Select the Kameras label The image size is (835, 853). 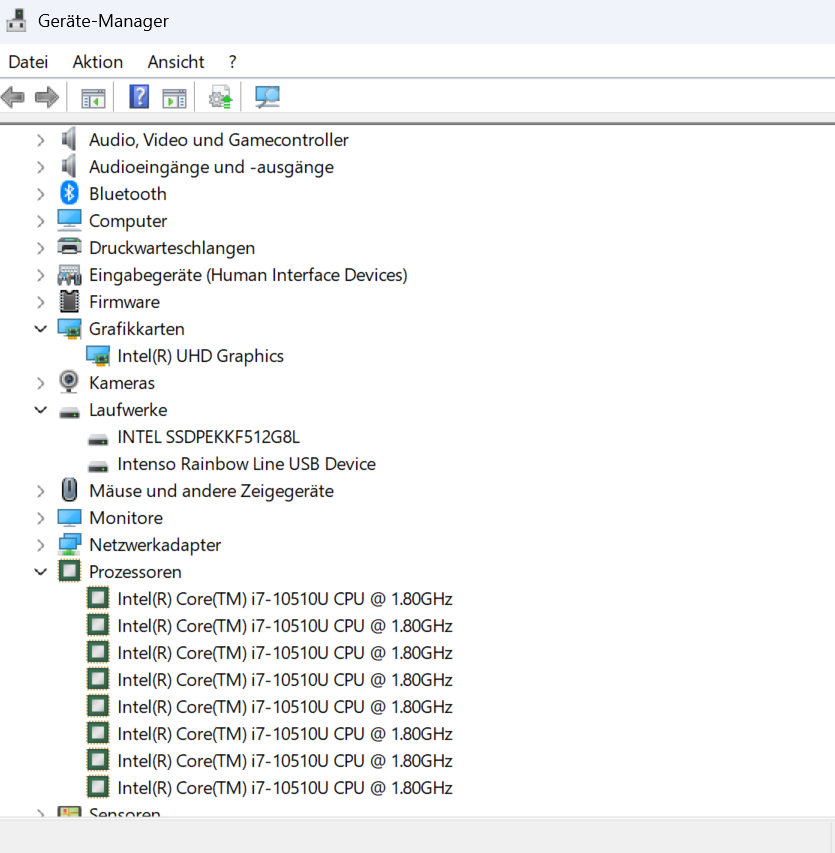pos(122,383)
